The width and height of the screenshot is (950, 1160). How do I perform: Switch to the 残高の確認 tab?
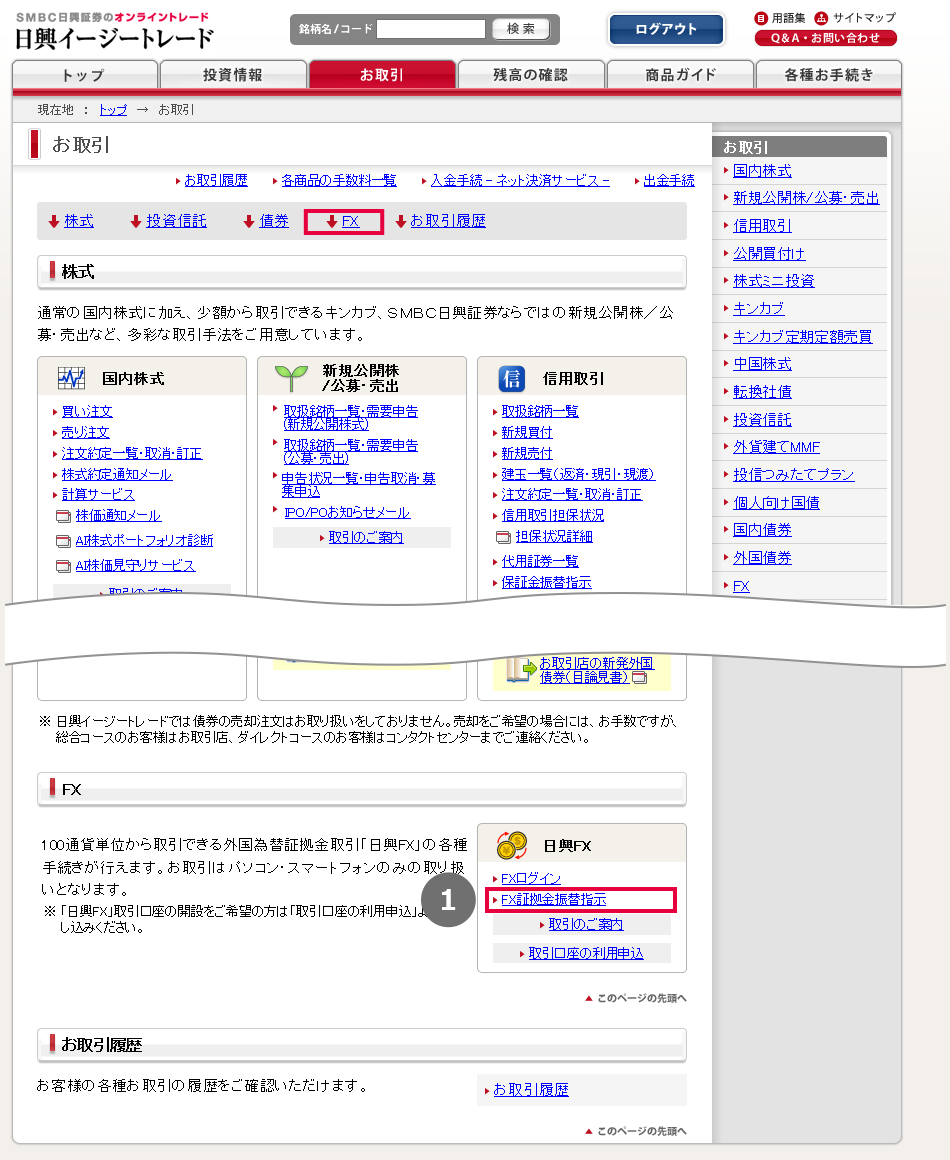click(530, 75)
